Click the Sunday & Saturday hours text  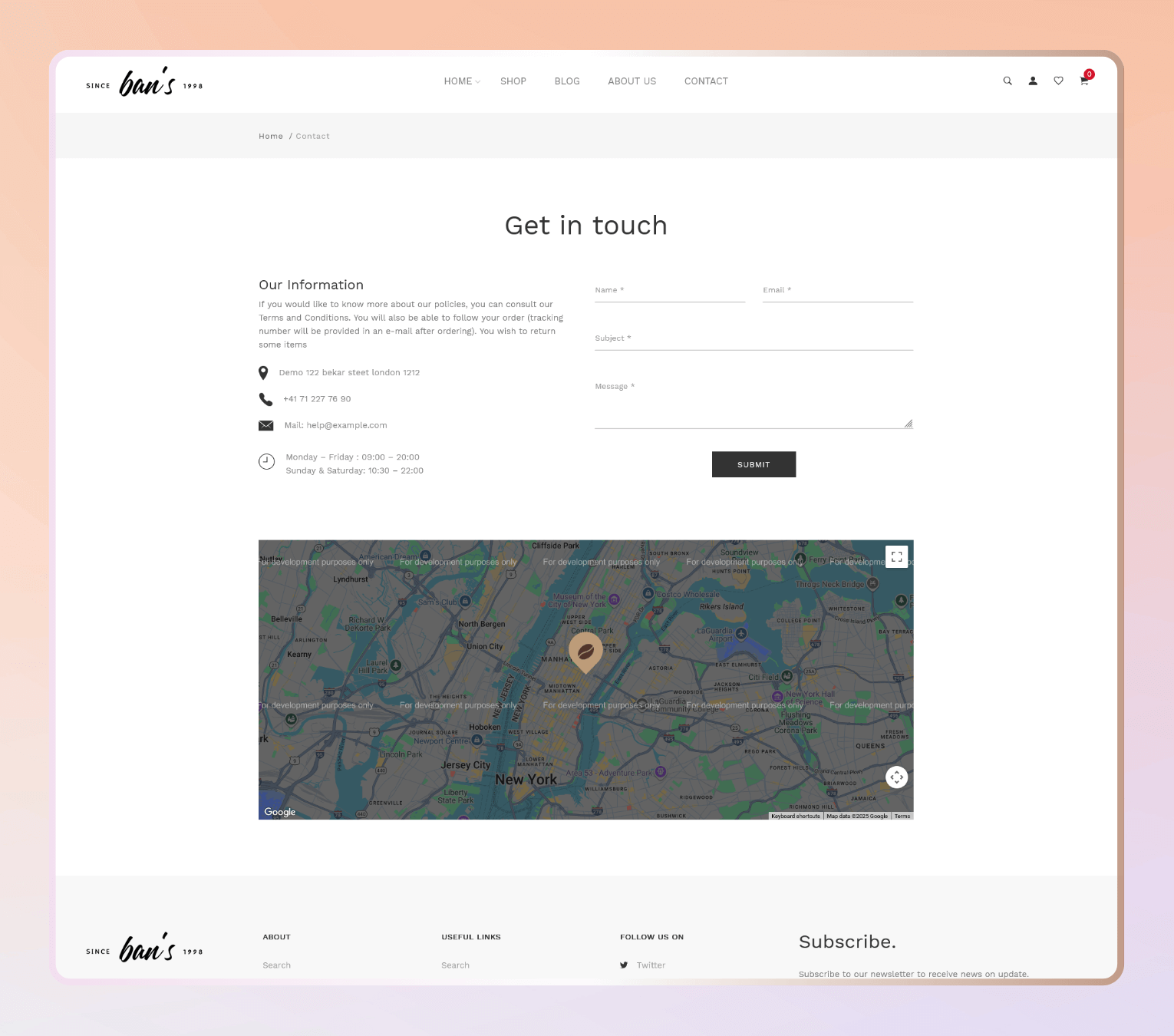click(355, 471)
